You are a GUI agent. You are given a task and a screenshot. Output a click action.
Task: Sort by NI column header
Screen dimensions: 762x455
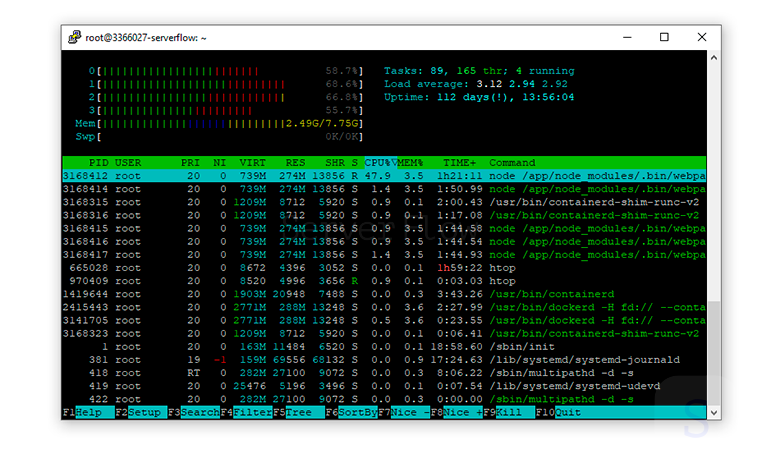[220, 163]
